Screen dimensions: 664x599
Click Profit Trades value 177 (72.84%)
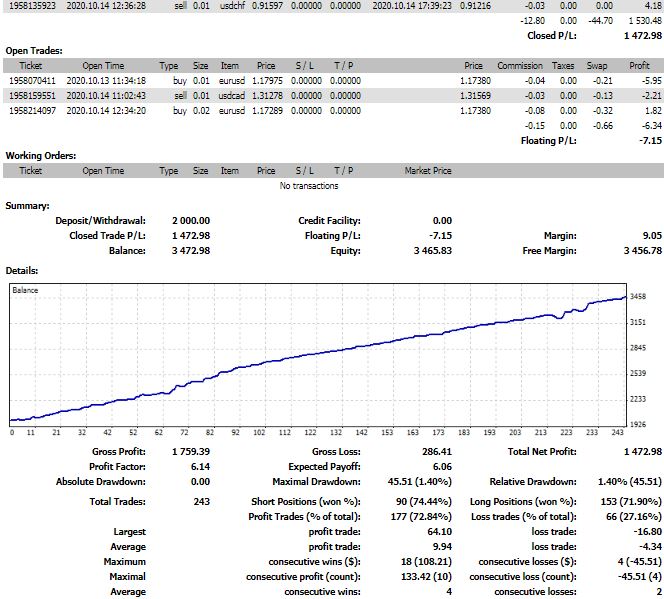(421, 516)
